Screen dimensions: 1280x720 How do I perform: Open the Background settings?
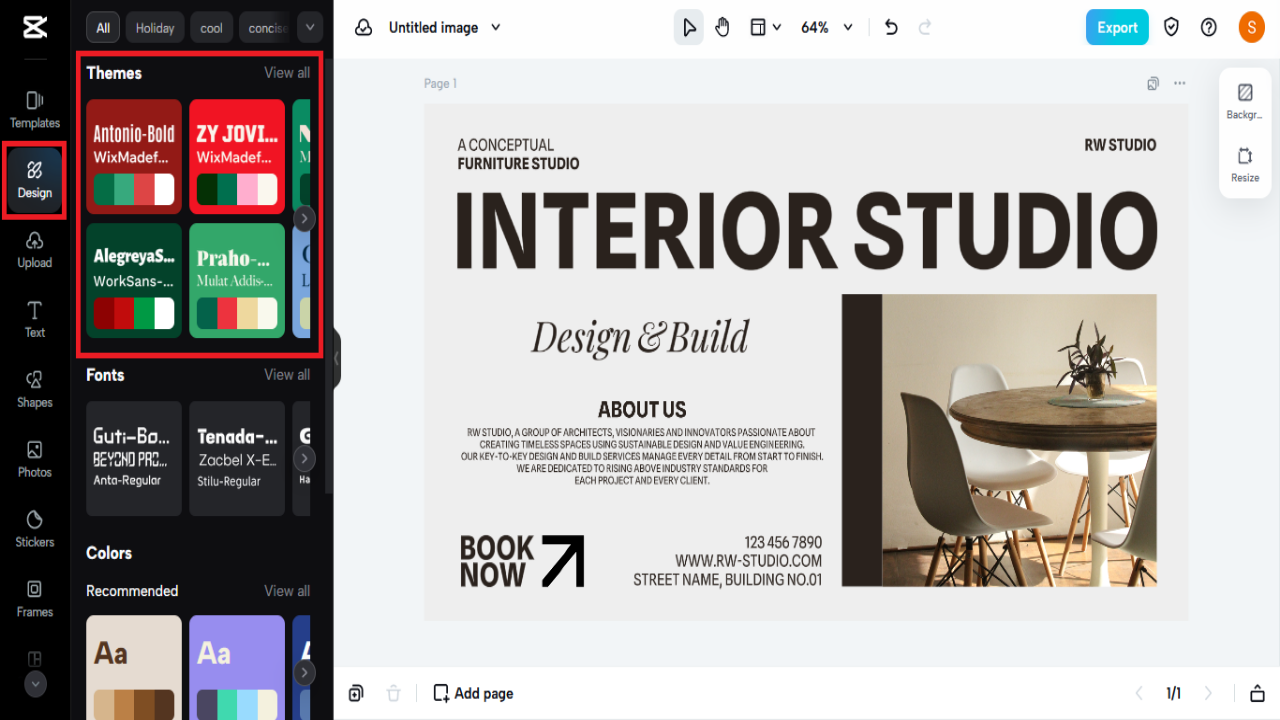click(x=1245, y=102)
